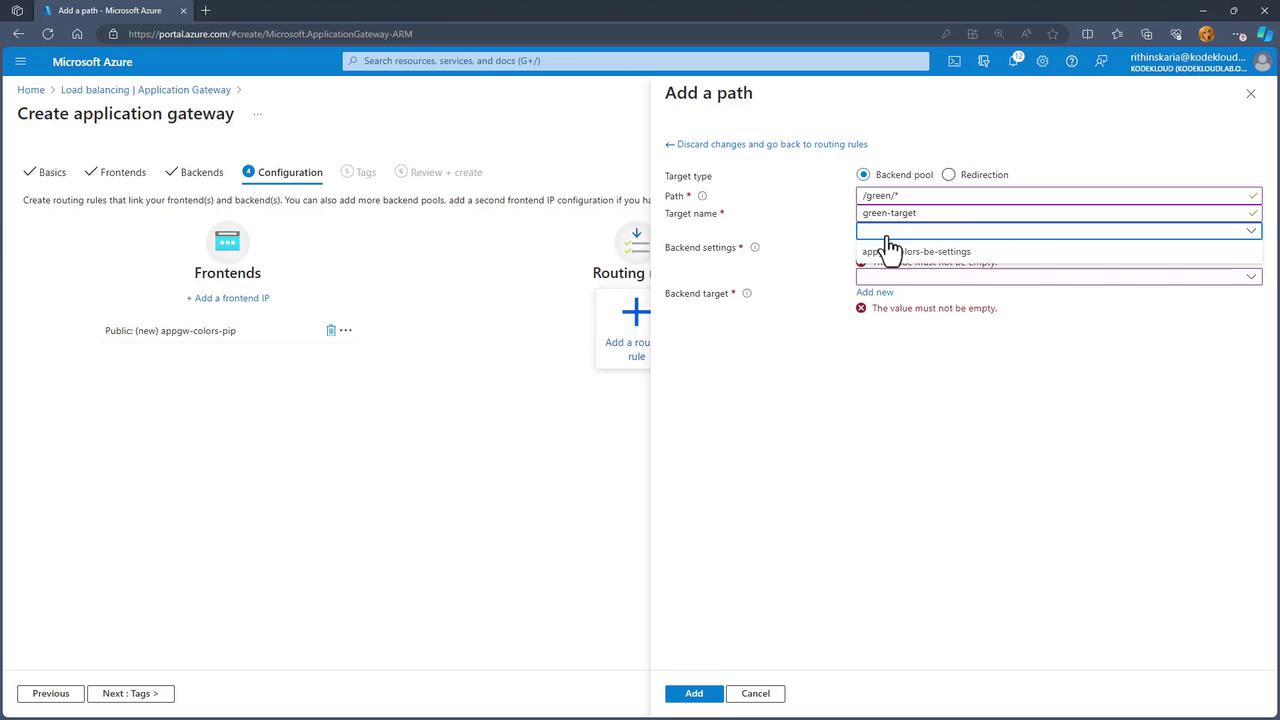Click the info icon beside Backend settings

click(x=755, y=247)
